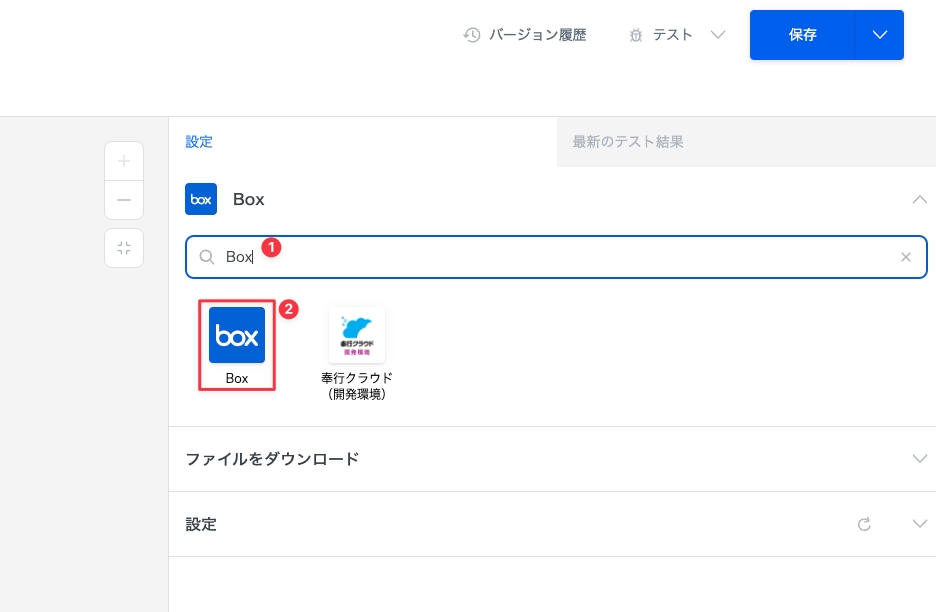
Task: Collapse the Box section chevron
Action: tap(920, 199)
